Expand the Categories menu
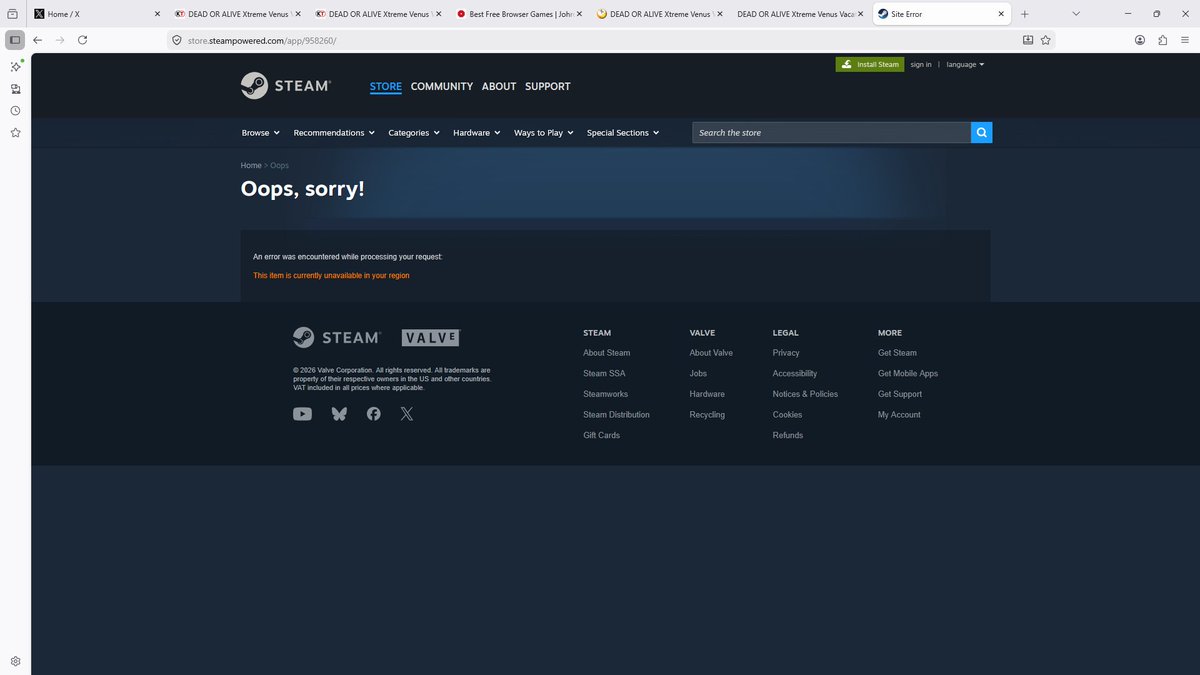 (x=414, y=132)
